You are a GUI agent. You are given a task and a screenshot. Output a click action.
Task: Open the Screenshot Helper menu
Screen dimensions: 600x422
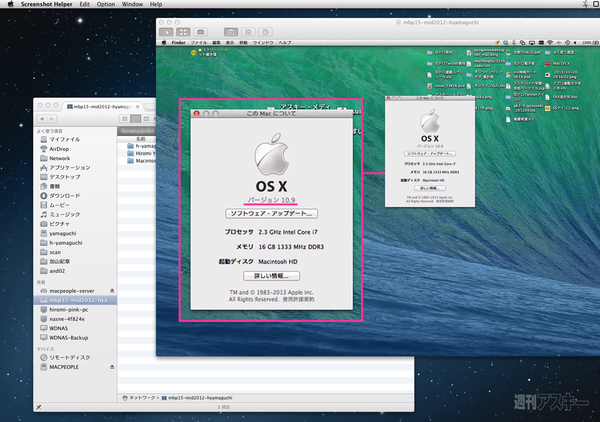[47, 4]
